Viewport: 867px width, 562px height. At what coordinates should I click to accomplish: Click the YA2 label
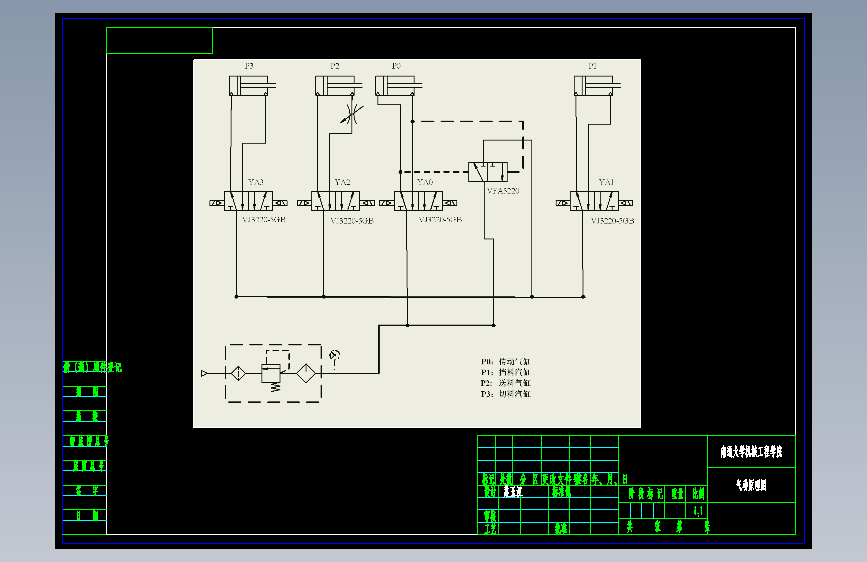(x=342, y=182)
